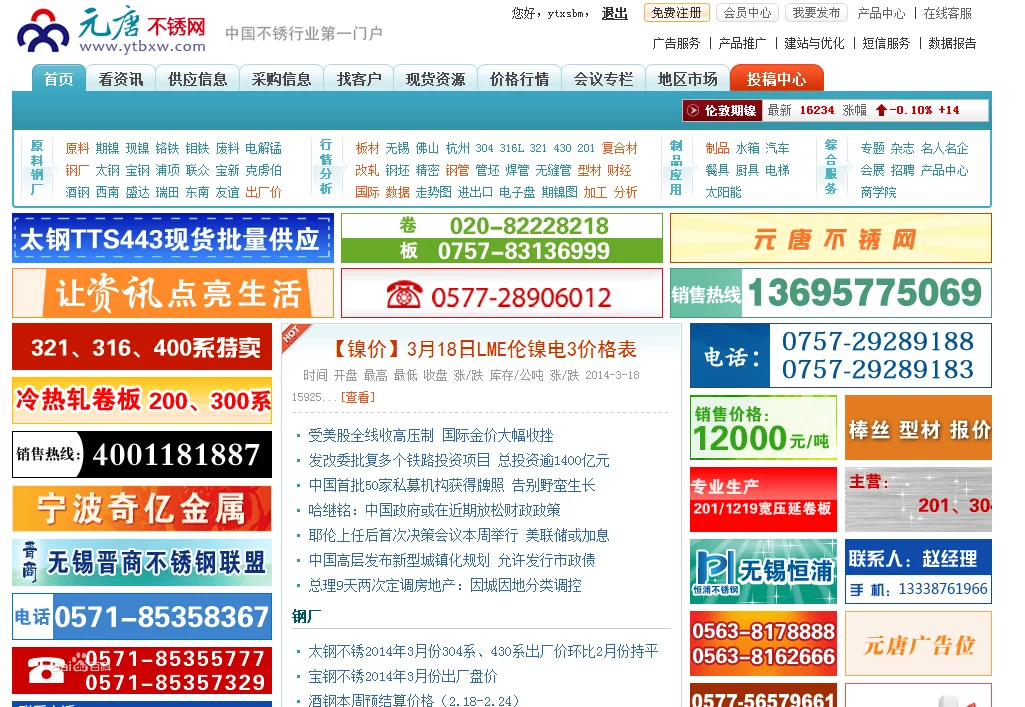This screenshot has height=707, width=1025.
Task: Open the 销售热线 4001181887 ad
Action: click(142, 454)
